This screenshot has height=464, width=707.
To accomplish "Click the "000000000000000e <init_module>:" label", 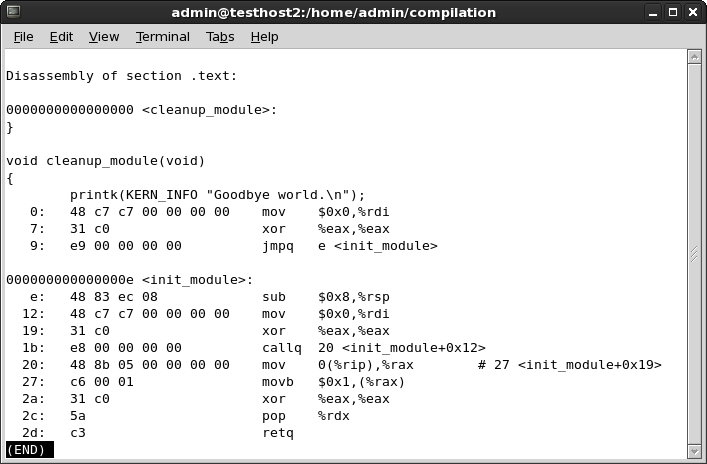I will [130, 280].
